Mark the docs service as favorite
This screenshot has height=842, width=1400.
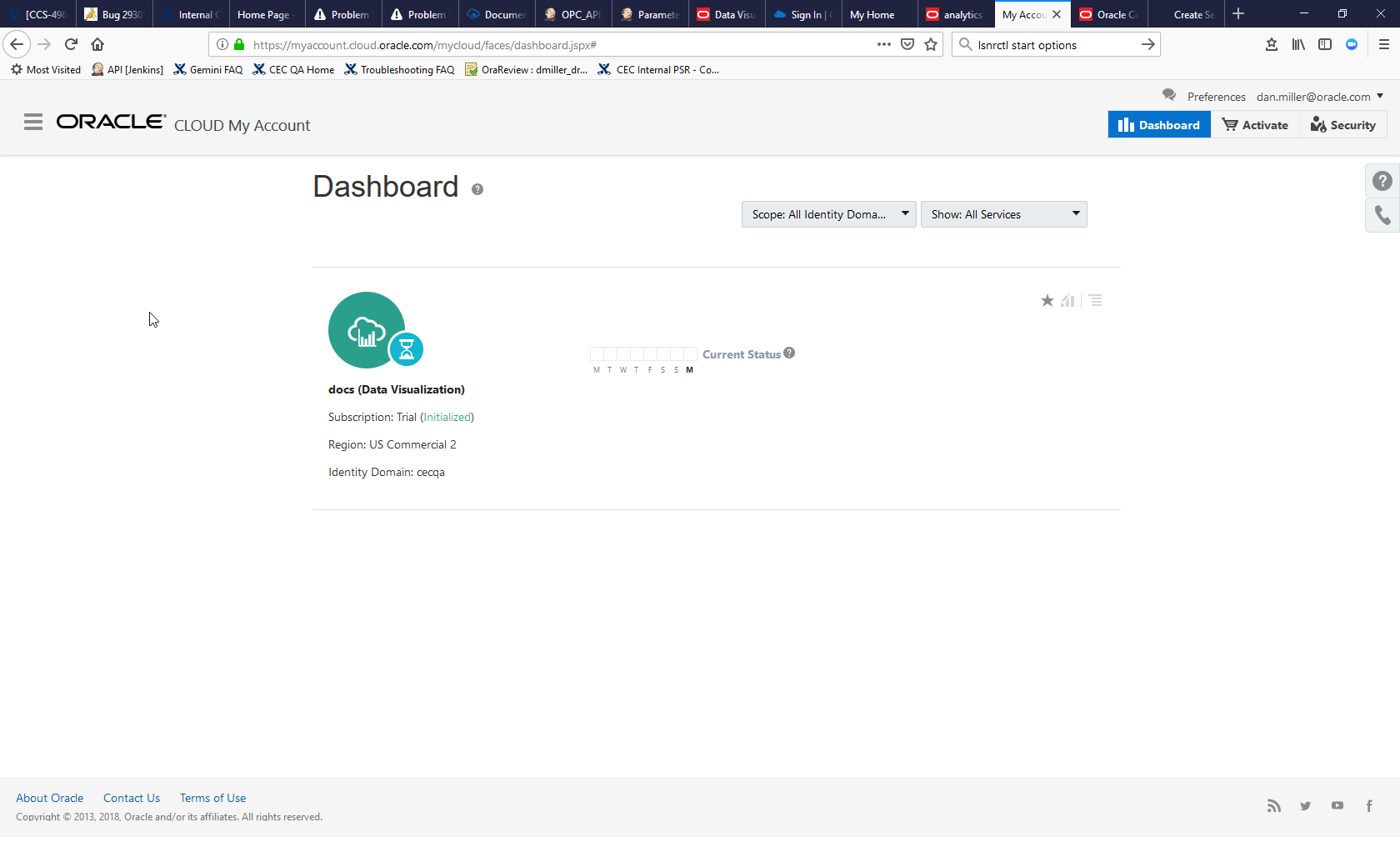pos(1047,300)
